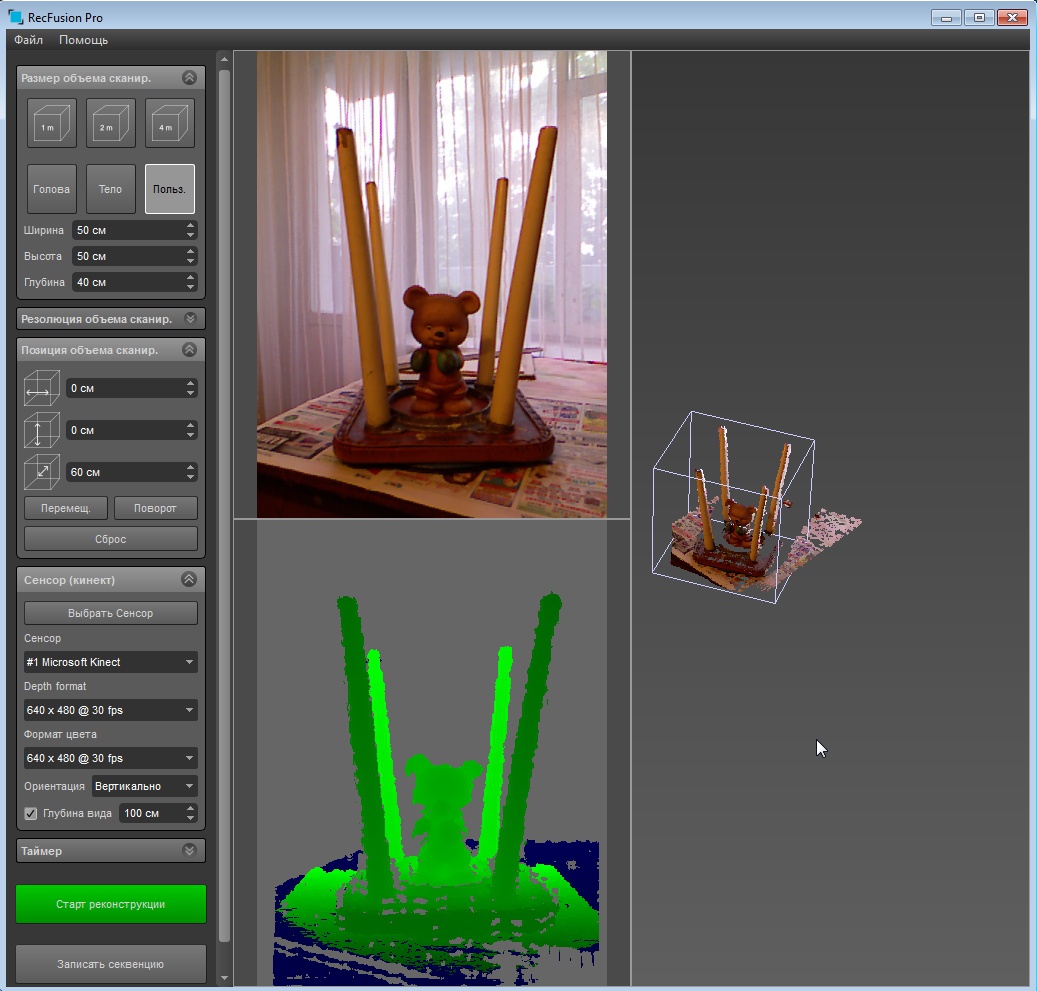Switch to the Тело volume preset

(x=110, y=189)
